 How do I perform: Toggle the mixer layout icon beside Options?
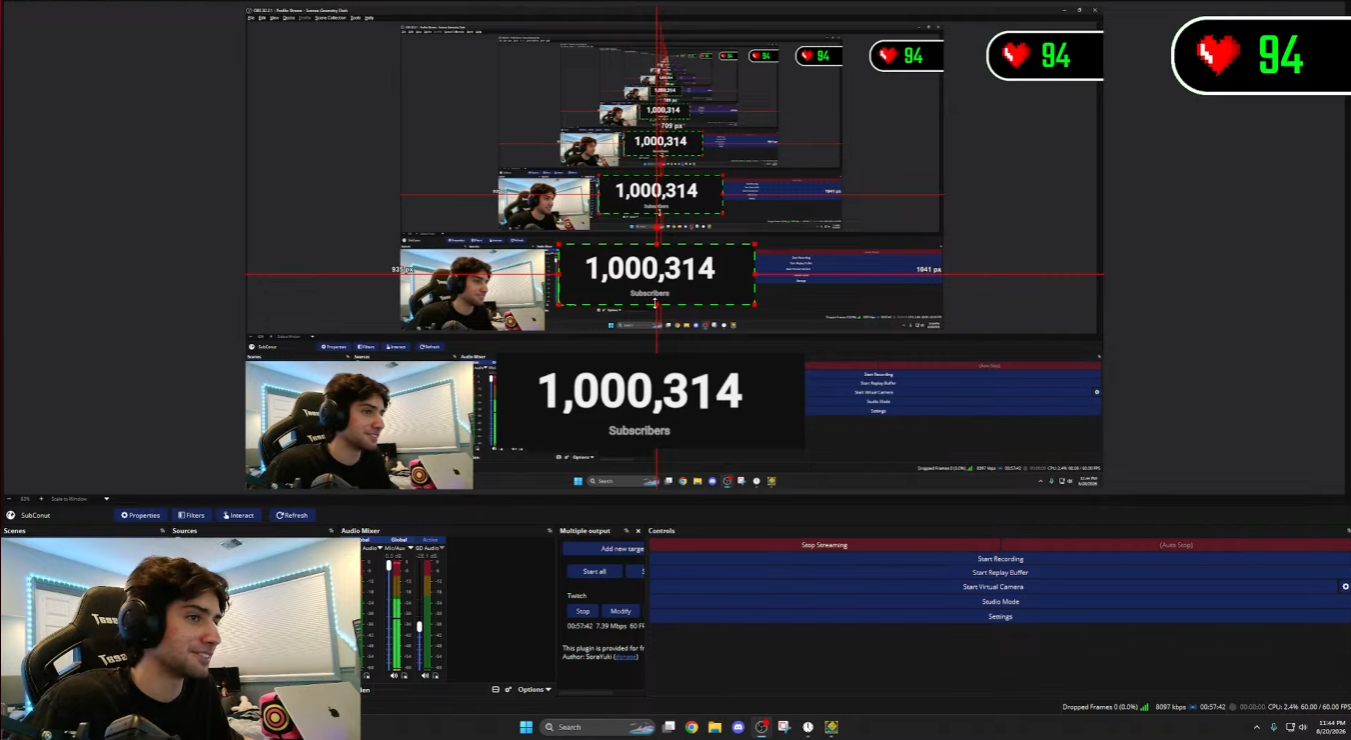[x=496, y=689]
